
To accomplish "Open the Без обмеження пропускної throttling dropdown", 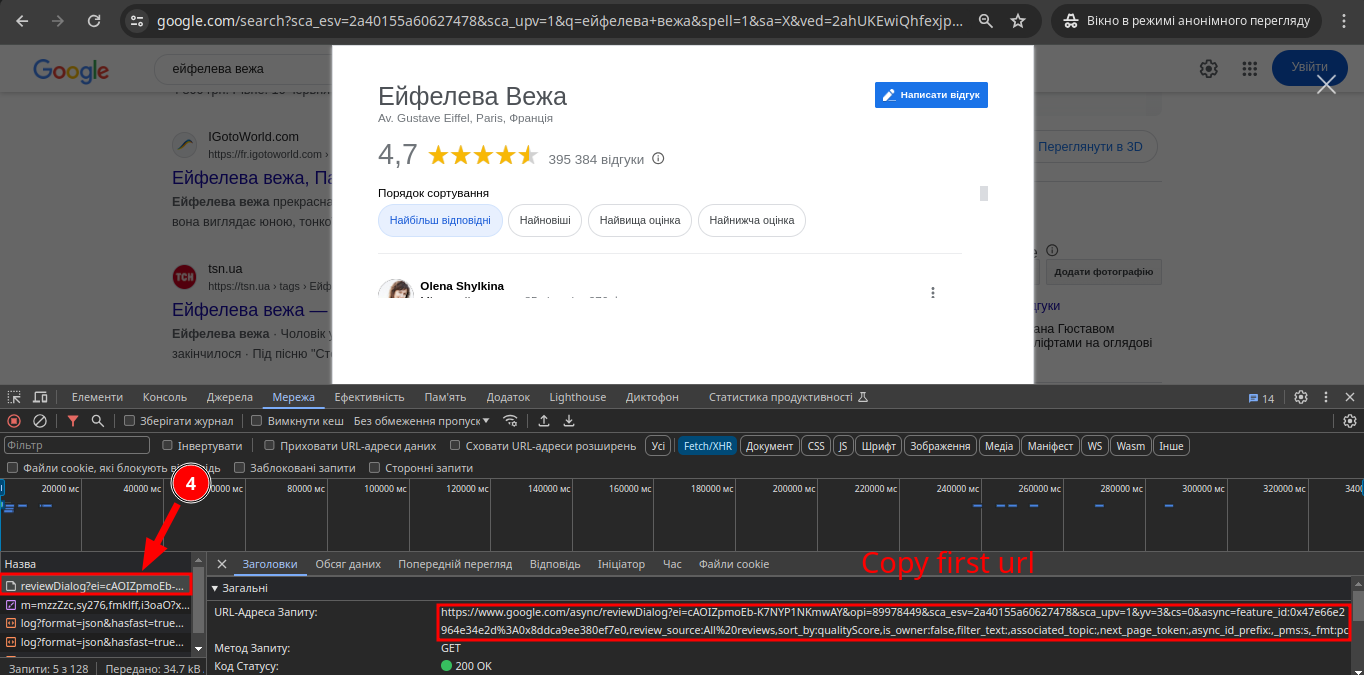I will [x=421, y=421].
